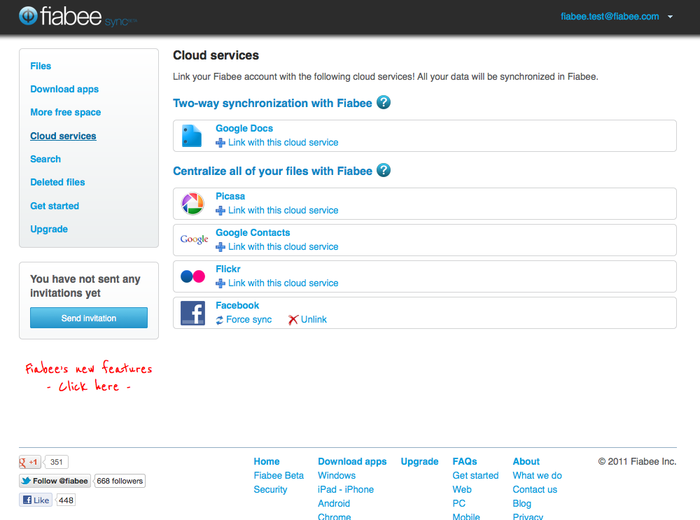This screenshot has width=700, height=520.
Task: Click the Google +1 button
Action: (x=31, y=462)
